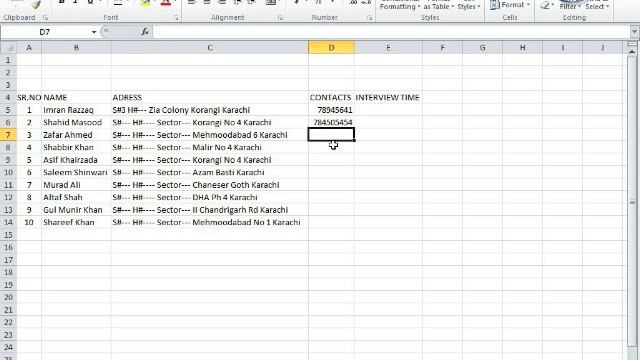Image resolution: width=640 pixels, height=360 pixels.
Task: Select the INTERVIEW TIME header cell
Action: 388,98
